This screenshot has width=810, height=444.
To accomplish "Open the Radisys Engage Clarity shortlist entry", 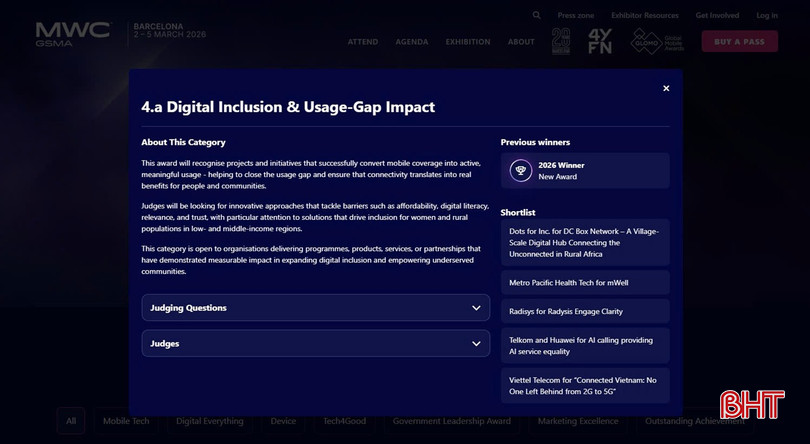I will (x=585, y=311).
